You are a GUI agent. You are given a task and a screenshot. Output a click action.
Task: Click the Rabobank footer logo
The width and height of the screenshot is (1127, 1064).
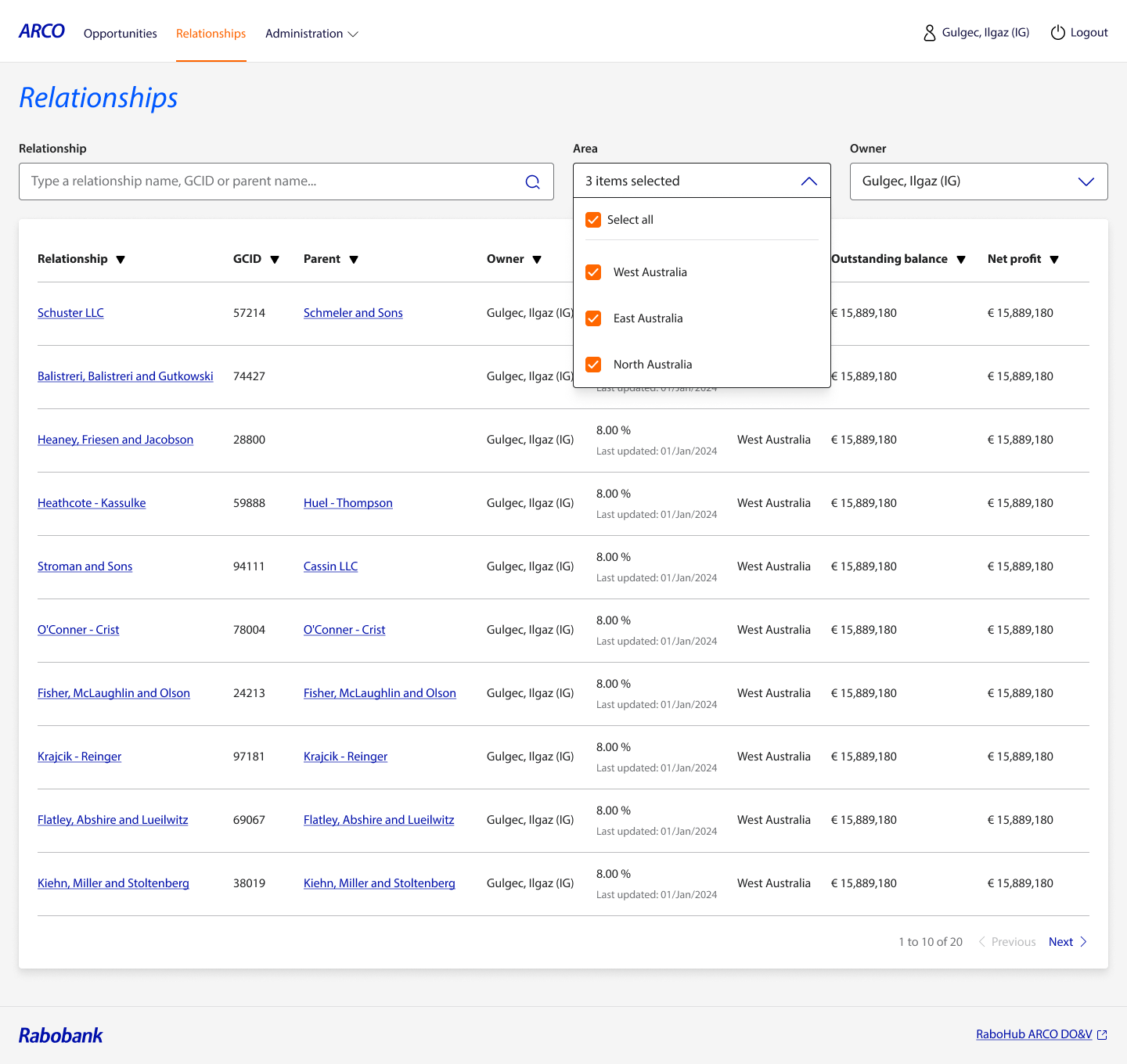pos(61,1035)
